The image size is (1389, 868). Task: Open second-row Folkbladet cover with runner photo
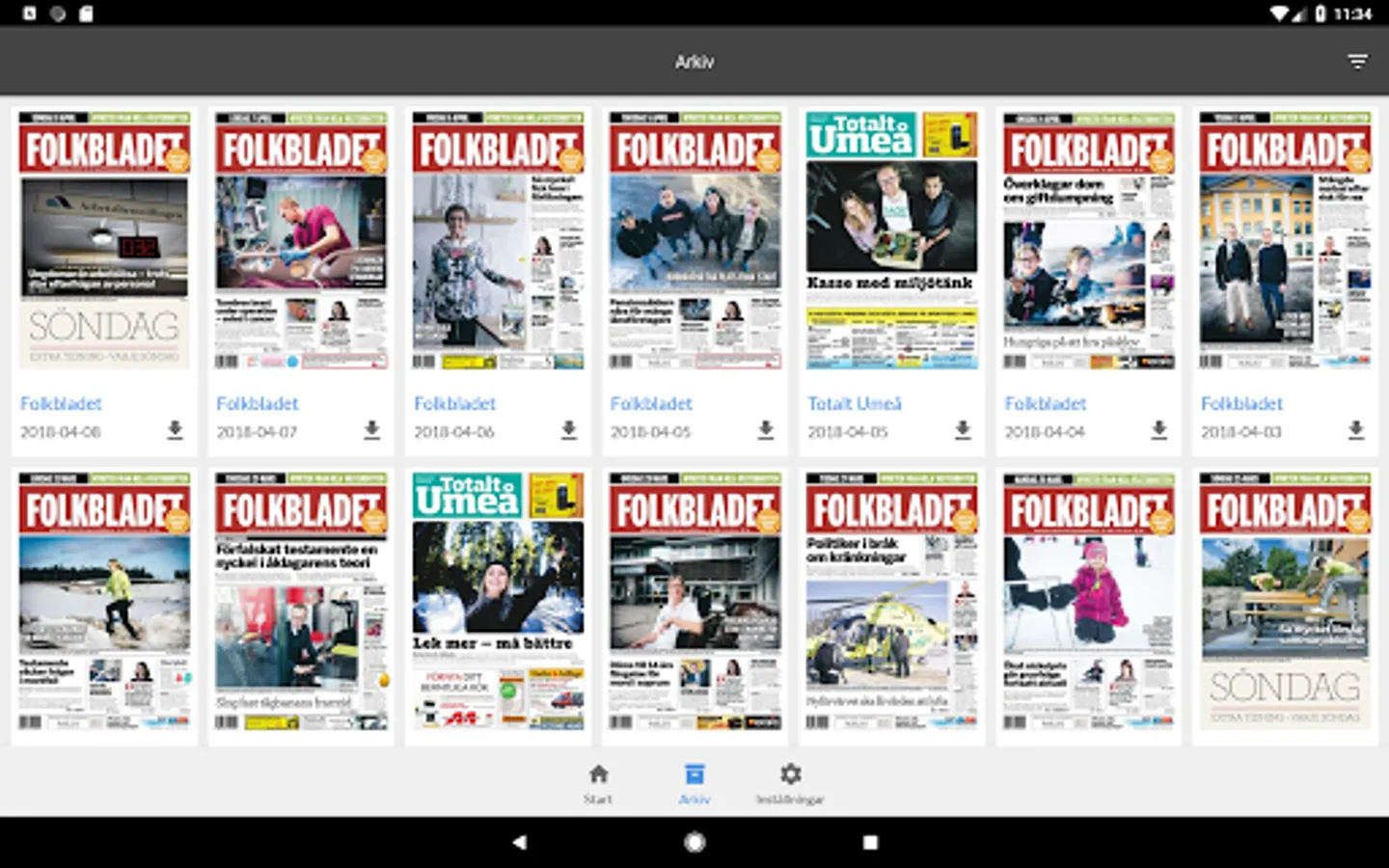104,601
